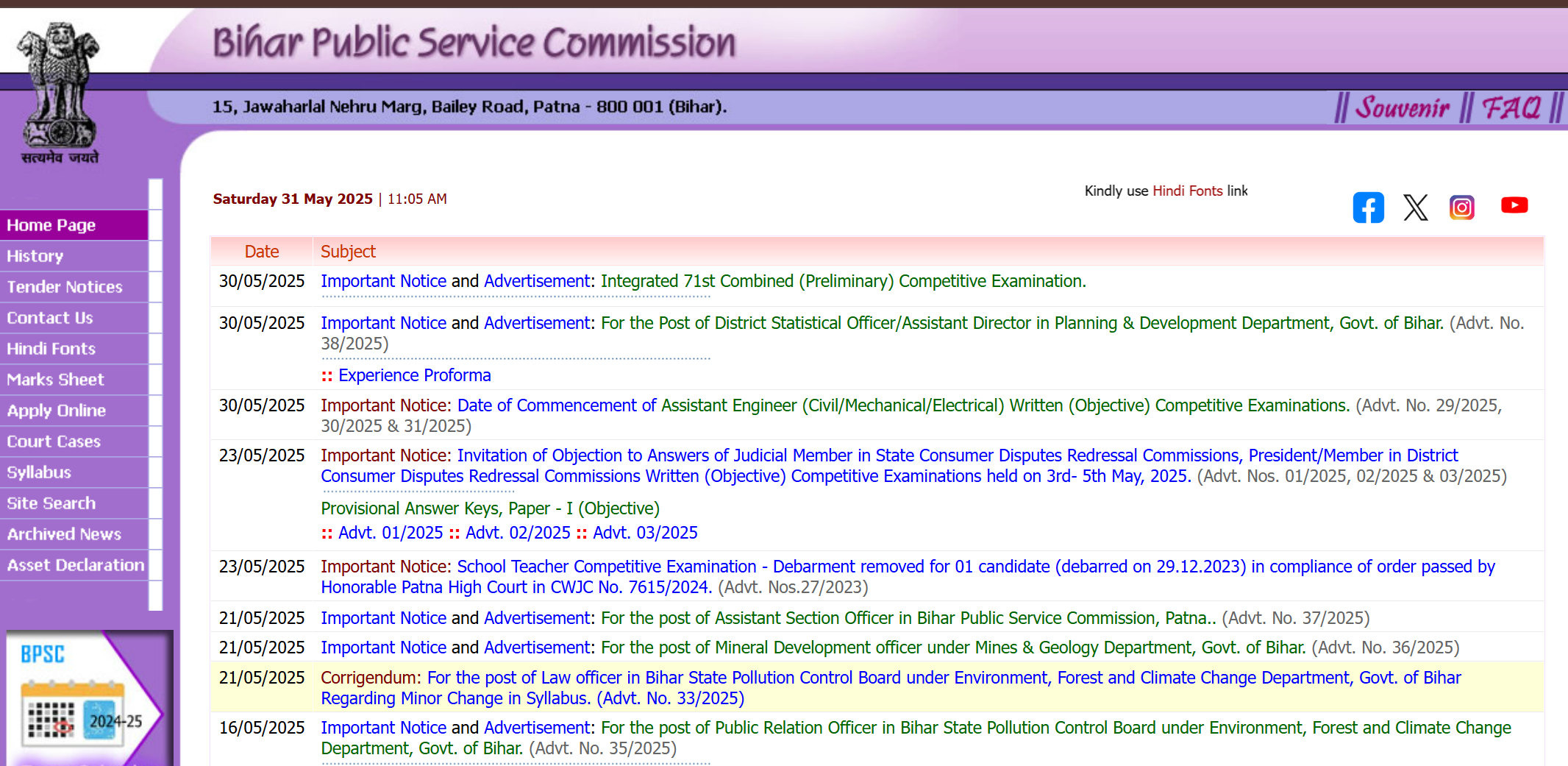Open Important Notice for Assistant Section Officer post
Screen dimensions: 1568x766
coord(383,618)
